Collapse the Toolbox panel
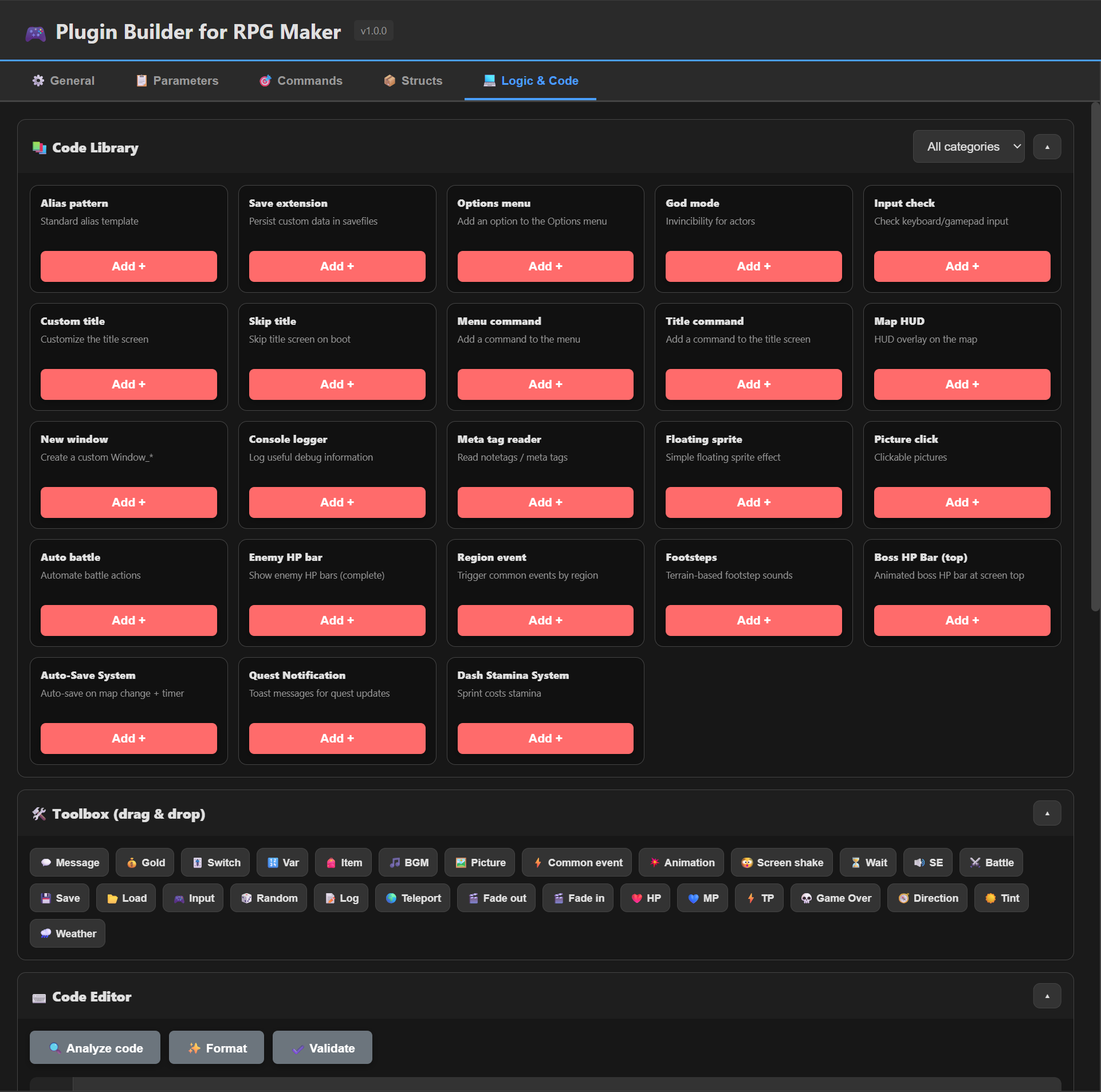This screenshot has width=1101, height=1092. [1047, 813]
